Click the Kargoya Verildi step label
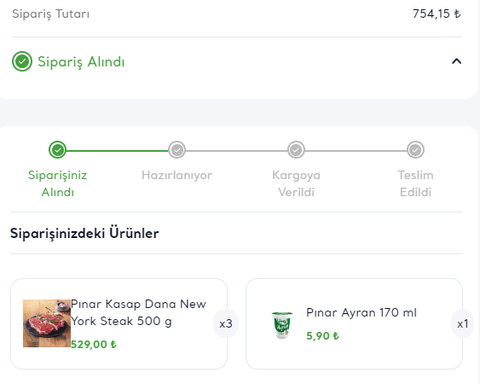480x384 pixels. 296,183
